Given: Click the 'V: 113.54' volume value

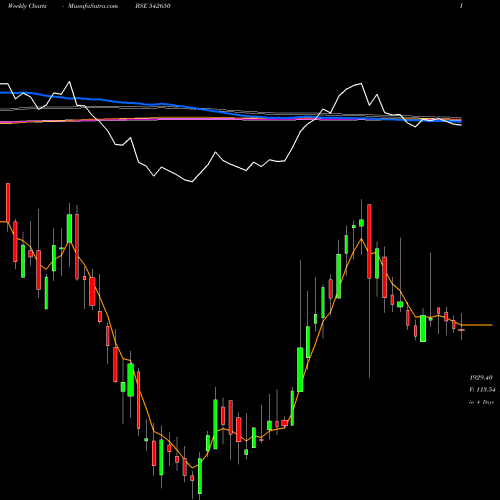Looking at the screenshot, I should pyautogui.click(x=482, y=389).
